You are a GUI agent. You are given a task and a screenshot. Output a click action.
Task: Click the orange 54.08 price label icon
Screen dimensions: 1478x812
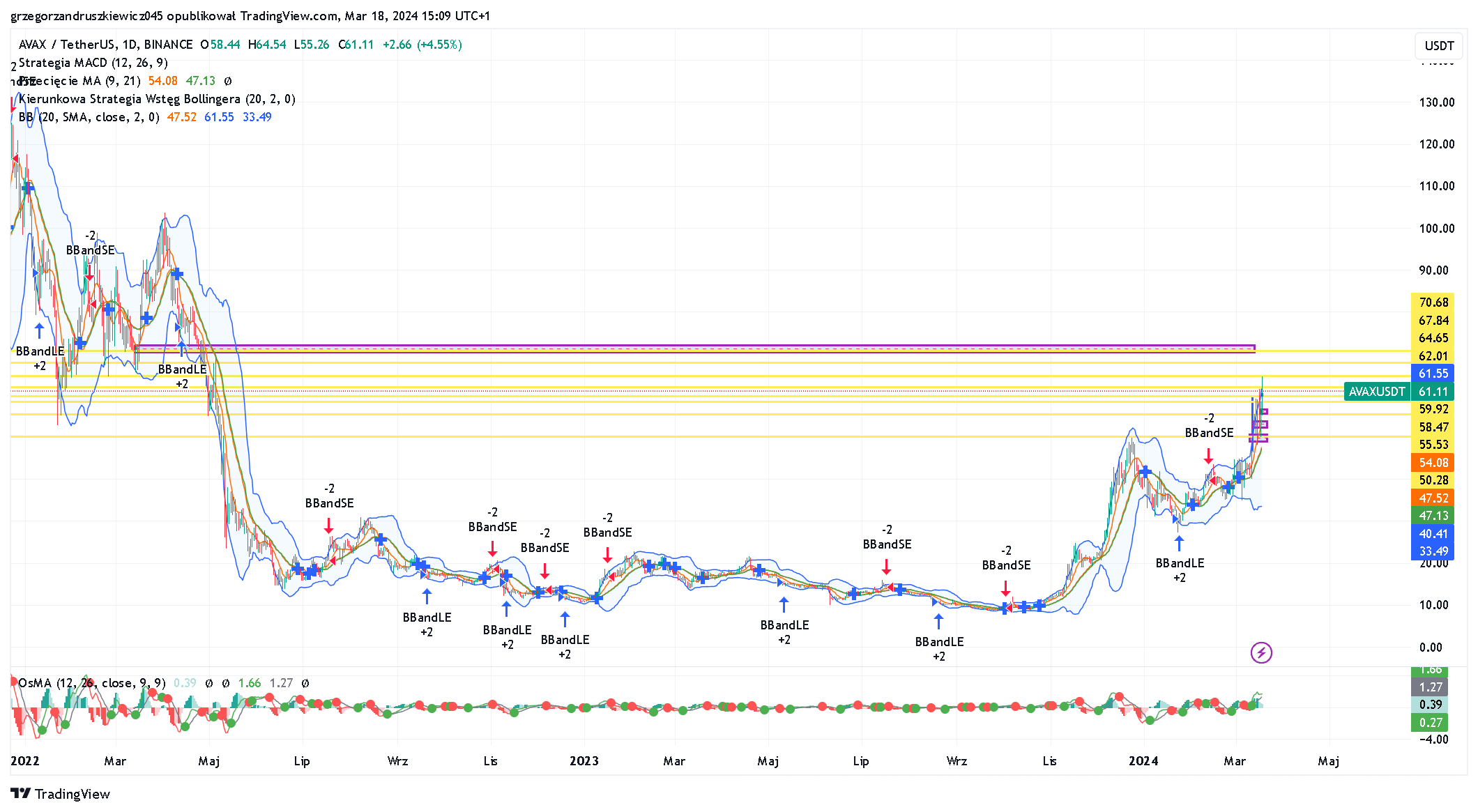point(1433,462)
